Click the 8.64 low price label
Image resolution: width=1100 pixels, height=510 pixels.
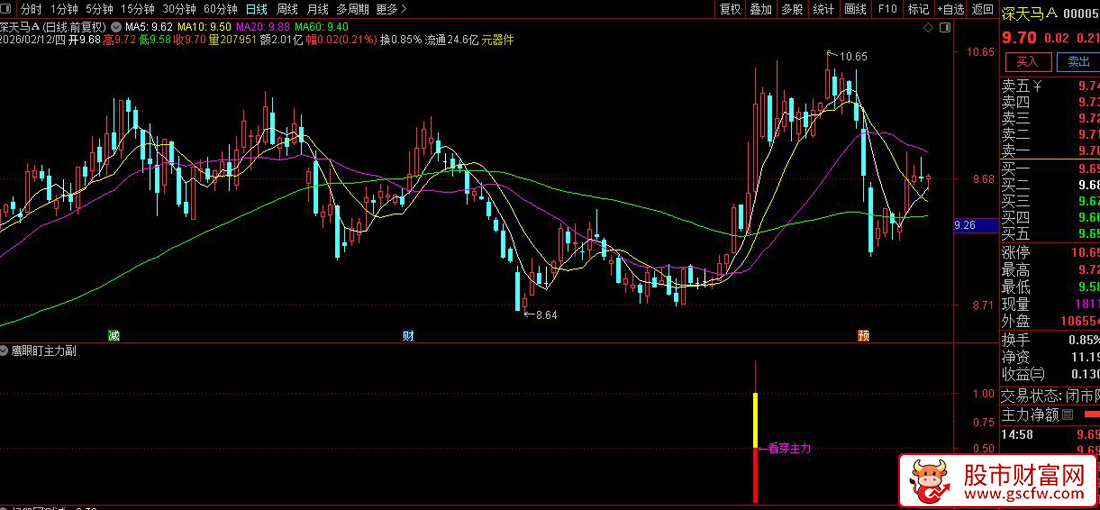(x=546, y=315)
